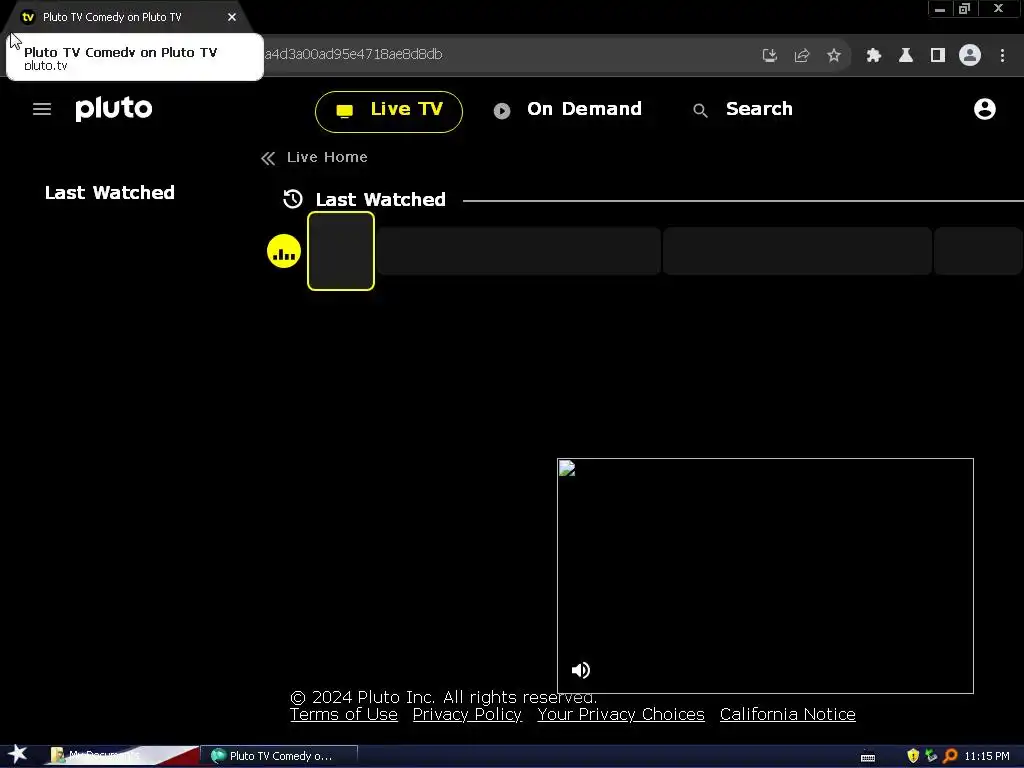Viewport: 1024px width, 768px height.
Task: Click the 11:15 PM clock
Action: (x=987, y=756)
